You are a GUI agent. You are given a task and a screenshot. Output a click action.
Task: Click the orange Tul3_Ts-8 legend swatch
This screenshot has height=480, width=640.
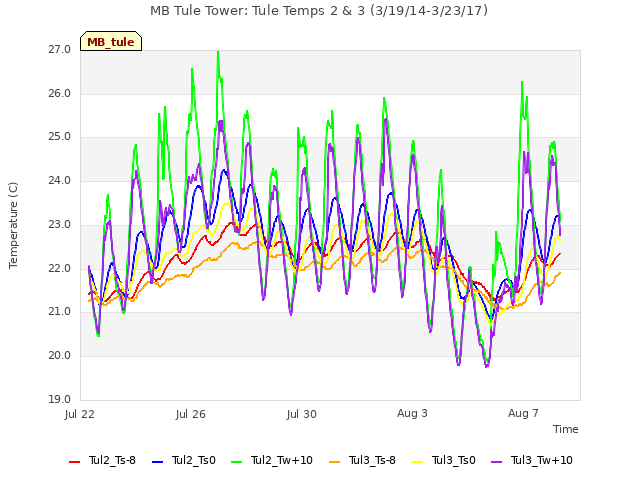pyautogui.click(x=334, y=462)
